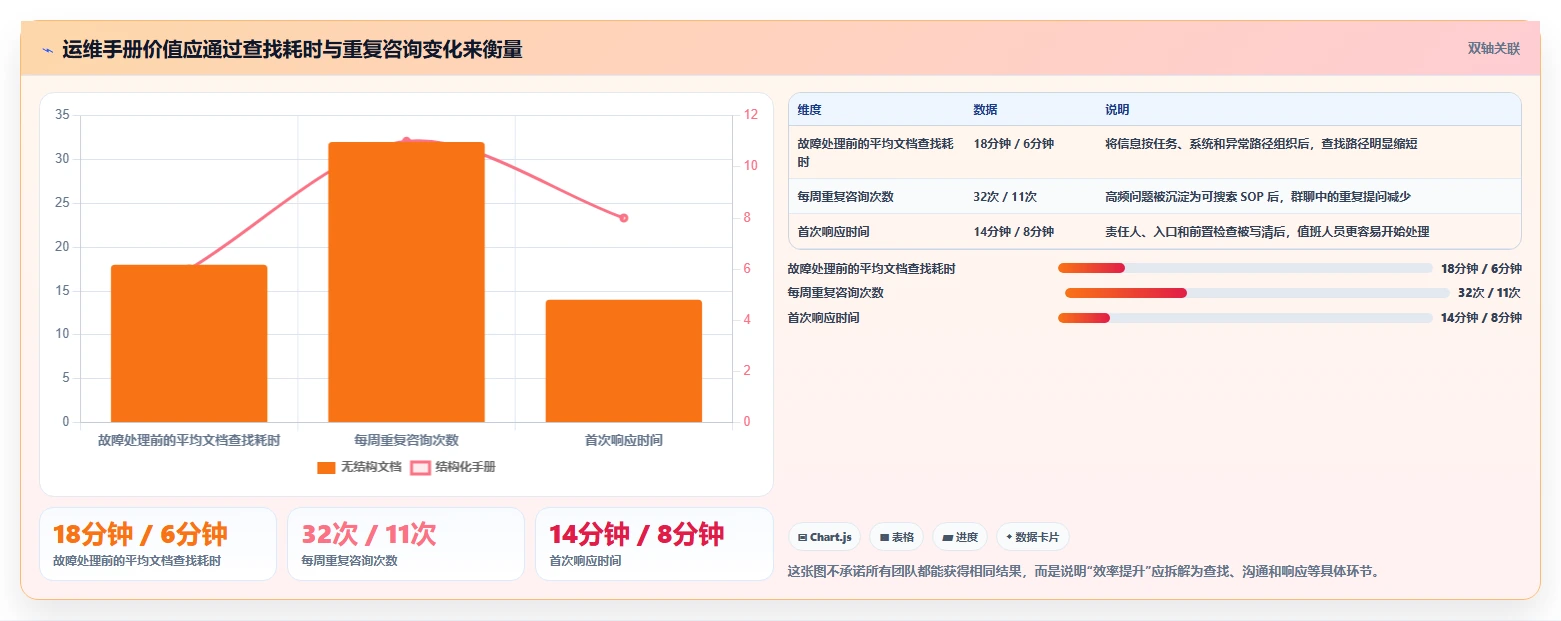Viewport: 1561px width, 621px height.
Task: Click the icon in the 进度 chip
Action: (947, 538)
